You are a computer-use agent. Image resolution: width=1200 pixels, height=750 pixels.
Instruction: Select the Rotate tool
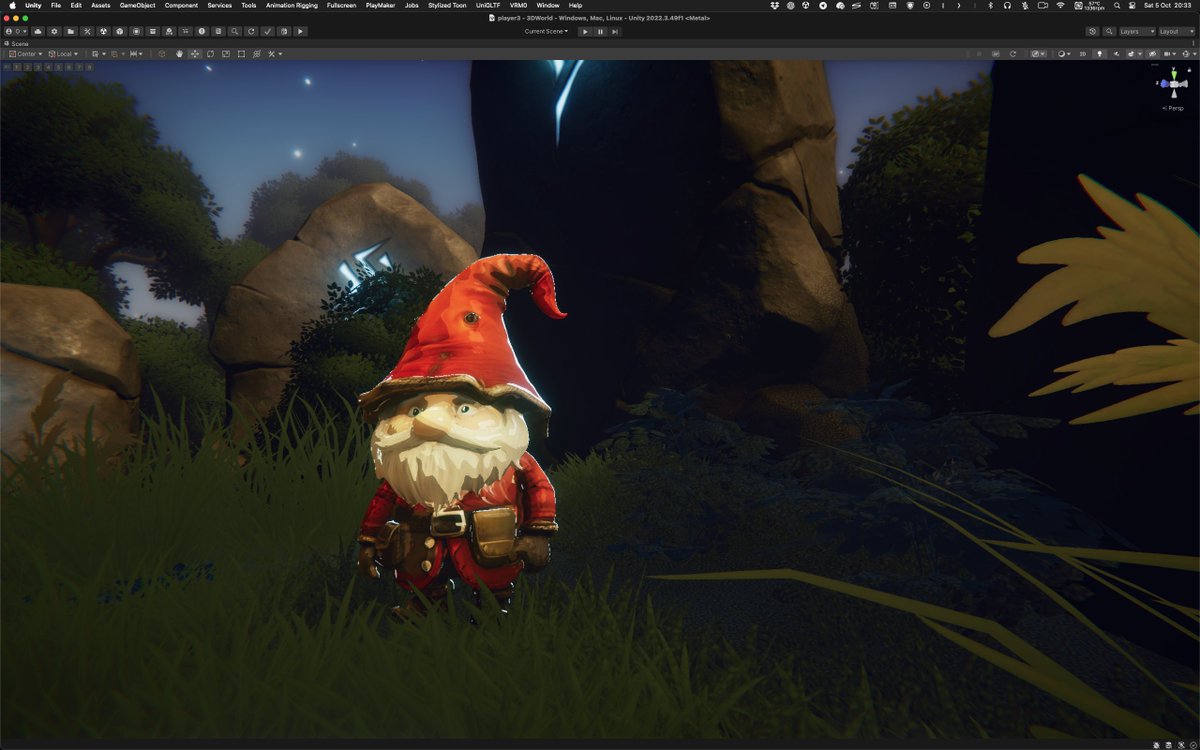point(211,54)
